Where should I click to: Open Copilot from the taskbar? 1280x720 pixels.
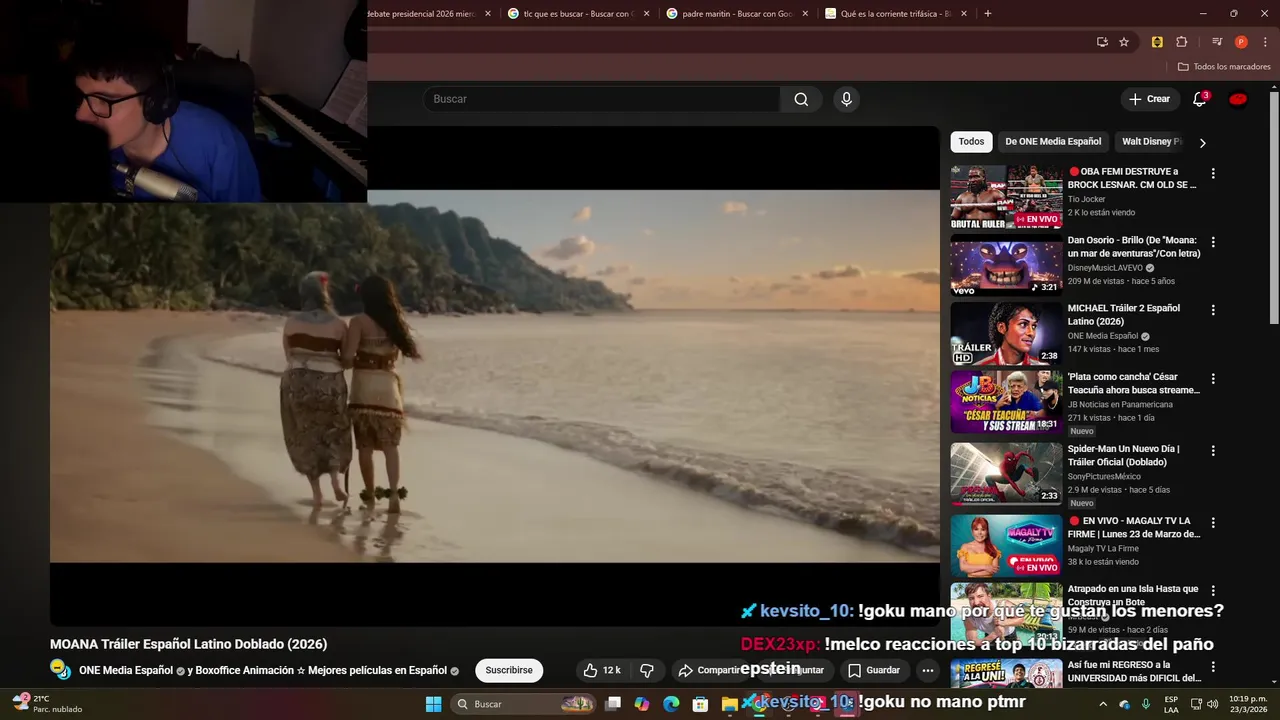tap(642, 704)
